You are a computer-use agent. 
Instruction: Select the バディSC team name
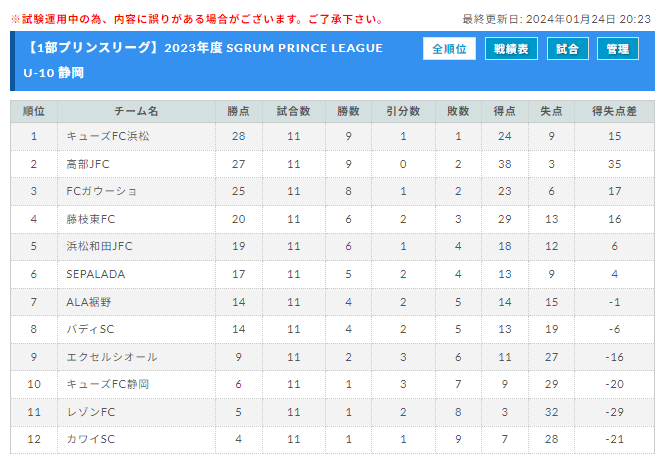pyautogui.click(x=90, y=329)
